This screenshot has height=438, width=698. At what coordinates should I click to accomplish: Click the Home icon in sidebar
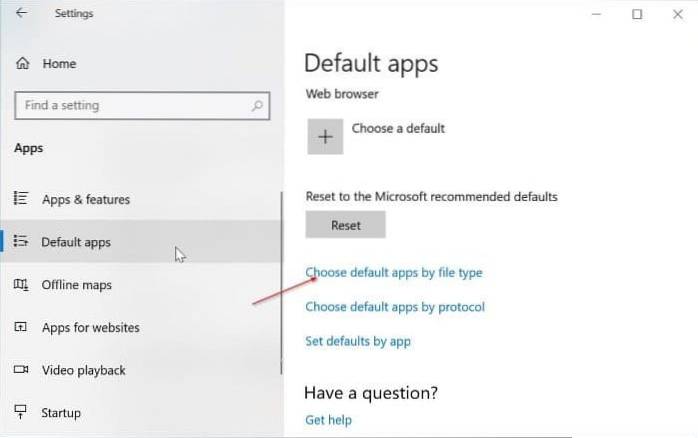pos(22,64)
